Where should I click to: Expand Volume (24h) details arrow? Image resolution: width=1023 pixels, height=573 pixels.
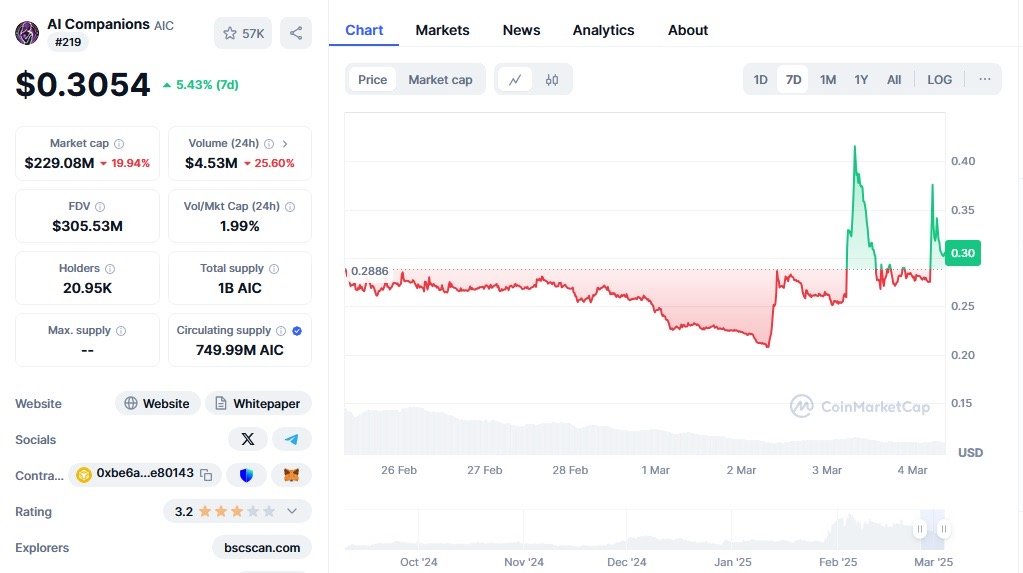click(x=285, y=144)
